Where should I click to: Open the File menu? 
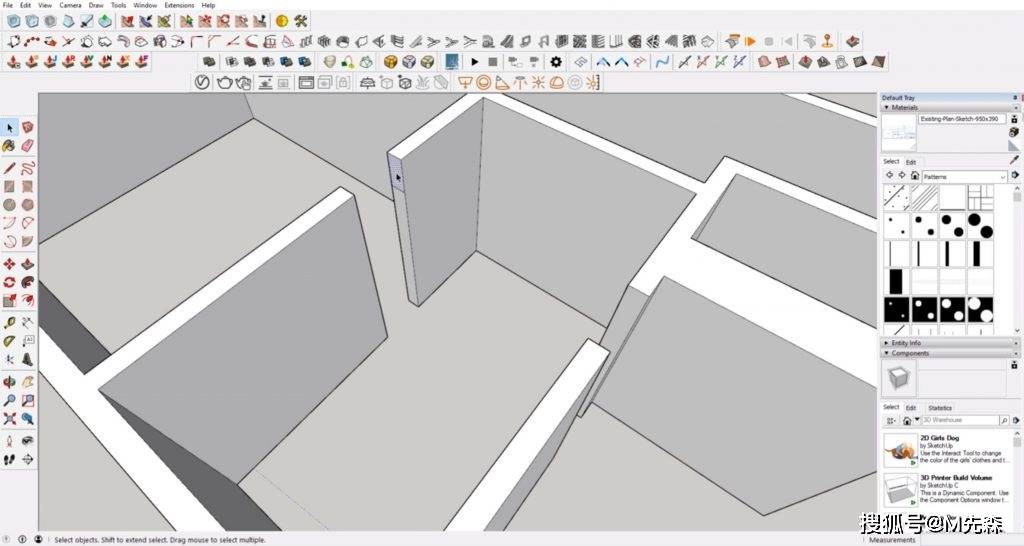pos(8,5)
